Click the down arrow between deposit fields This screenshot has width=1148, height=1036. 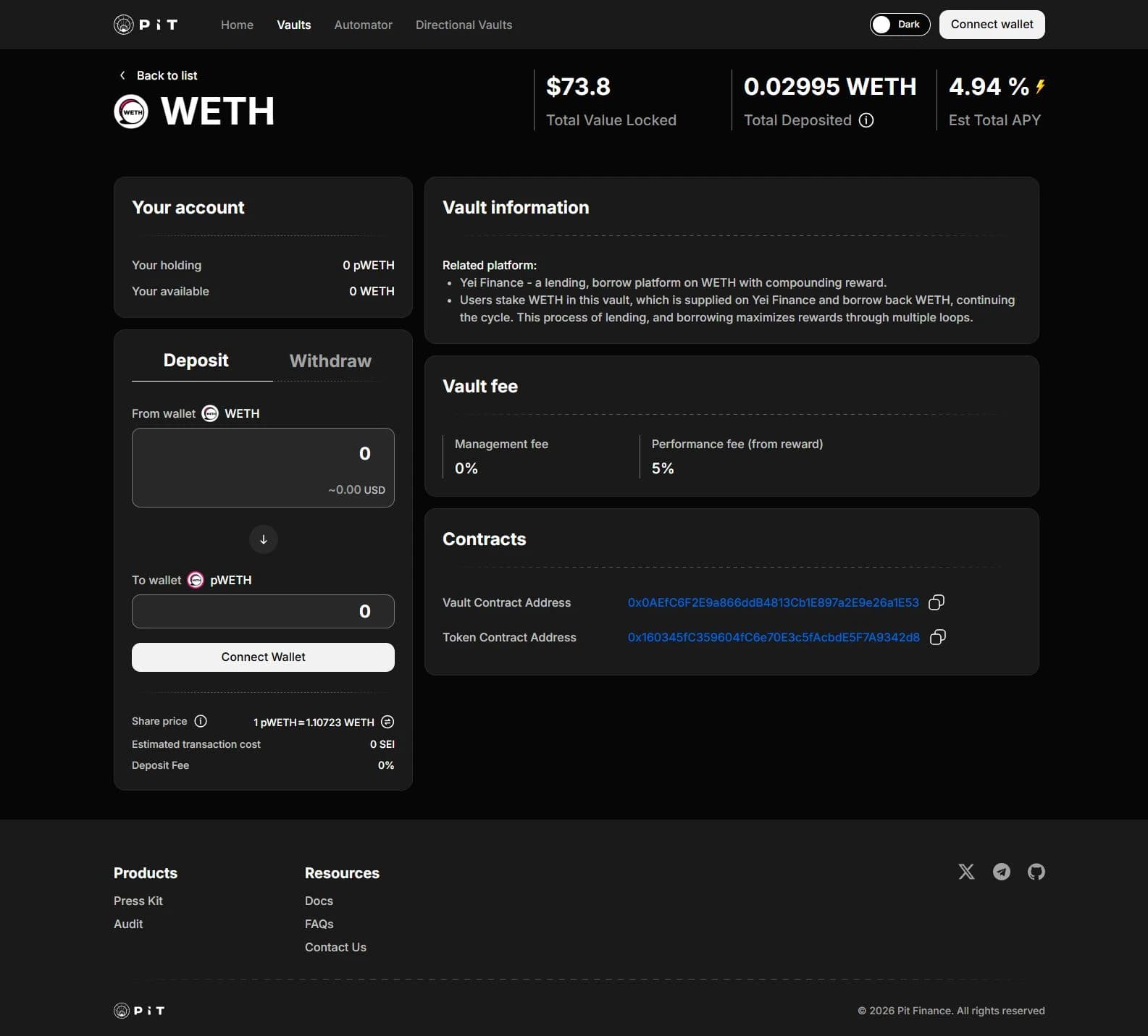tap(264, 539)
